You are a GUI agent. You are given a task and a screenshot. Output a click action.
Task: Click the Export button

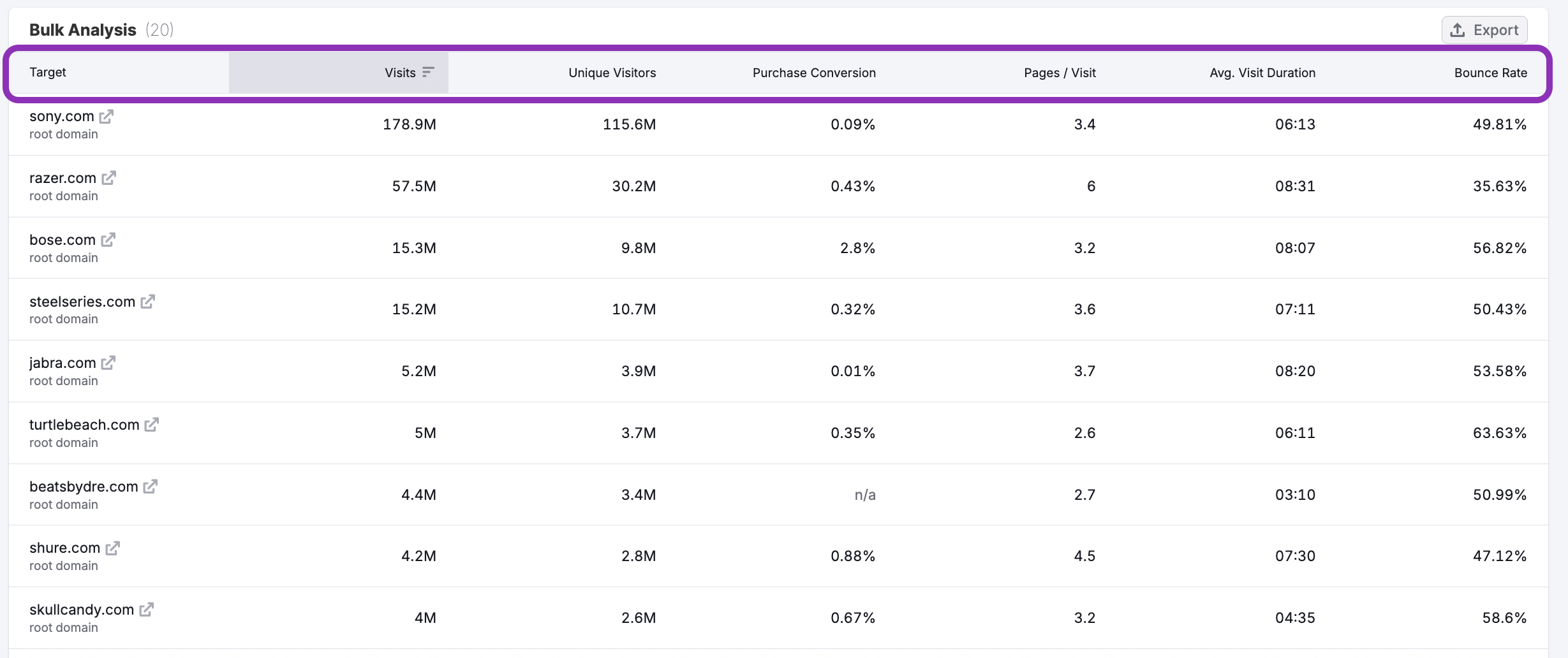click(x=1484, y=29)
